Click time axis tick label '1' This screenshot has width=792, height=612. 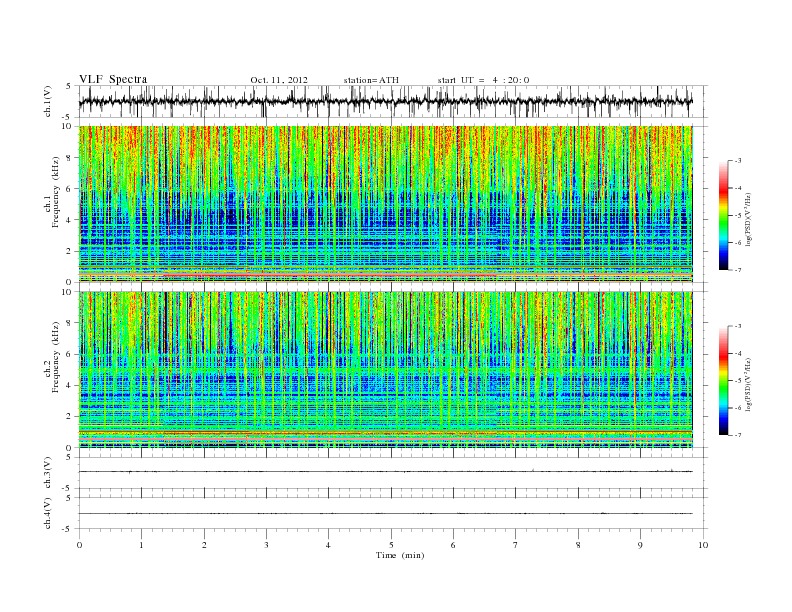(x=141, y=545)
